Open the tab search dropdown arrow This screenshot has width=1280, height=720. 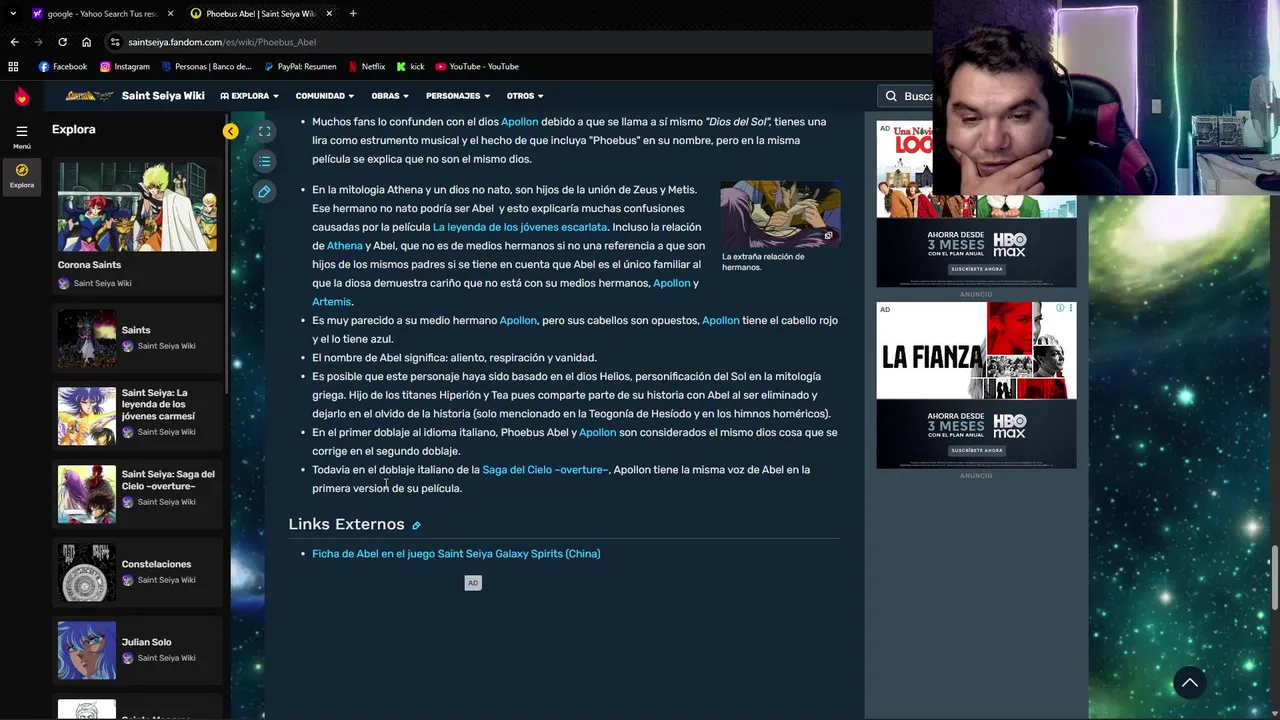pos(12,13)
